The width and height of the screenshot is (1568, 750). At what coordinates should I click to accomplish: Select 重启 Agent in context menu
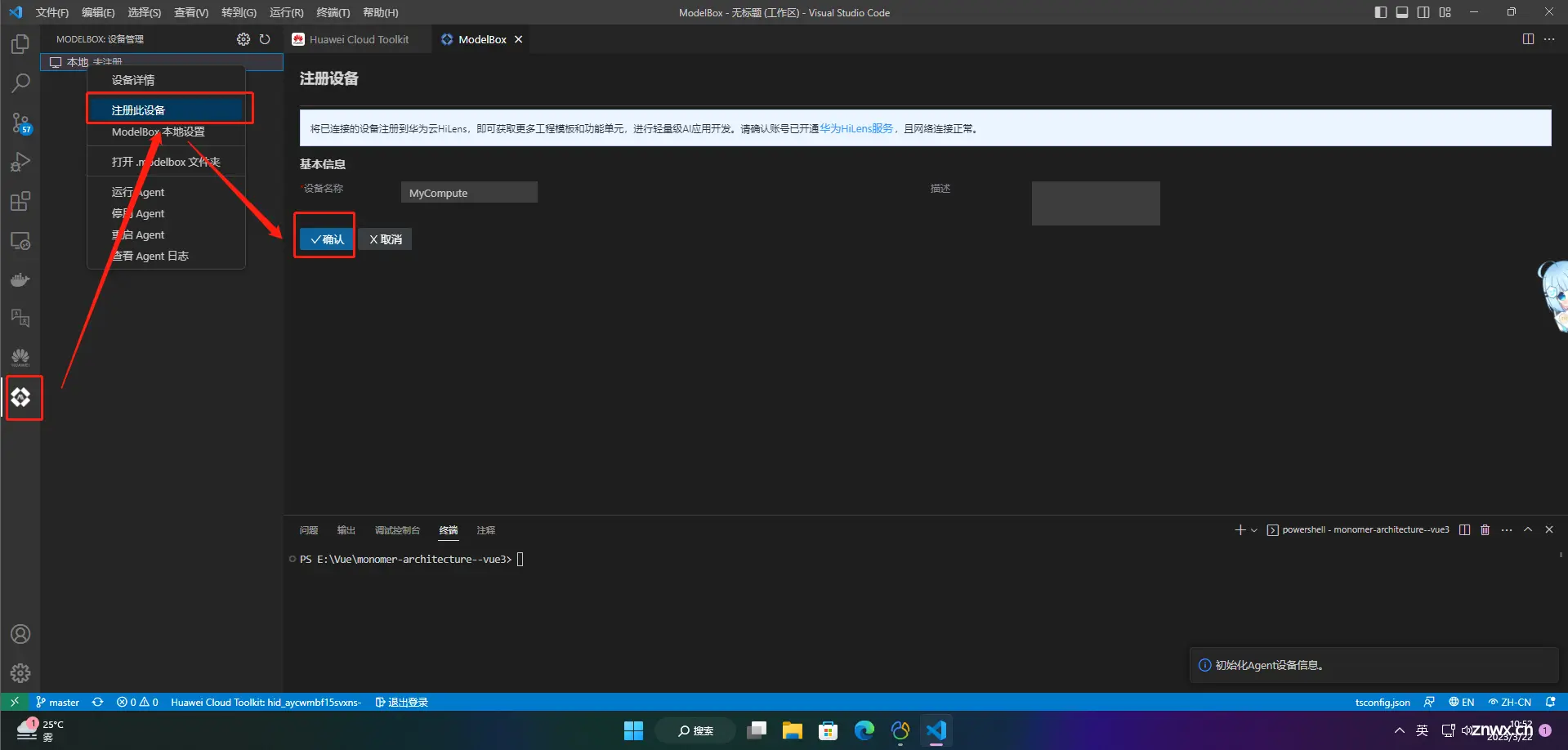(x=166, y=234)
